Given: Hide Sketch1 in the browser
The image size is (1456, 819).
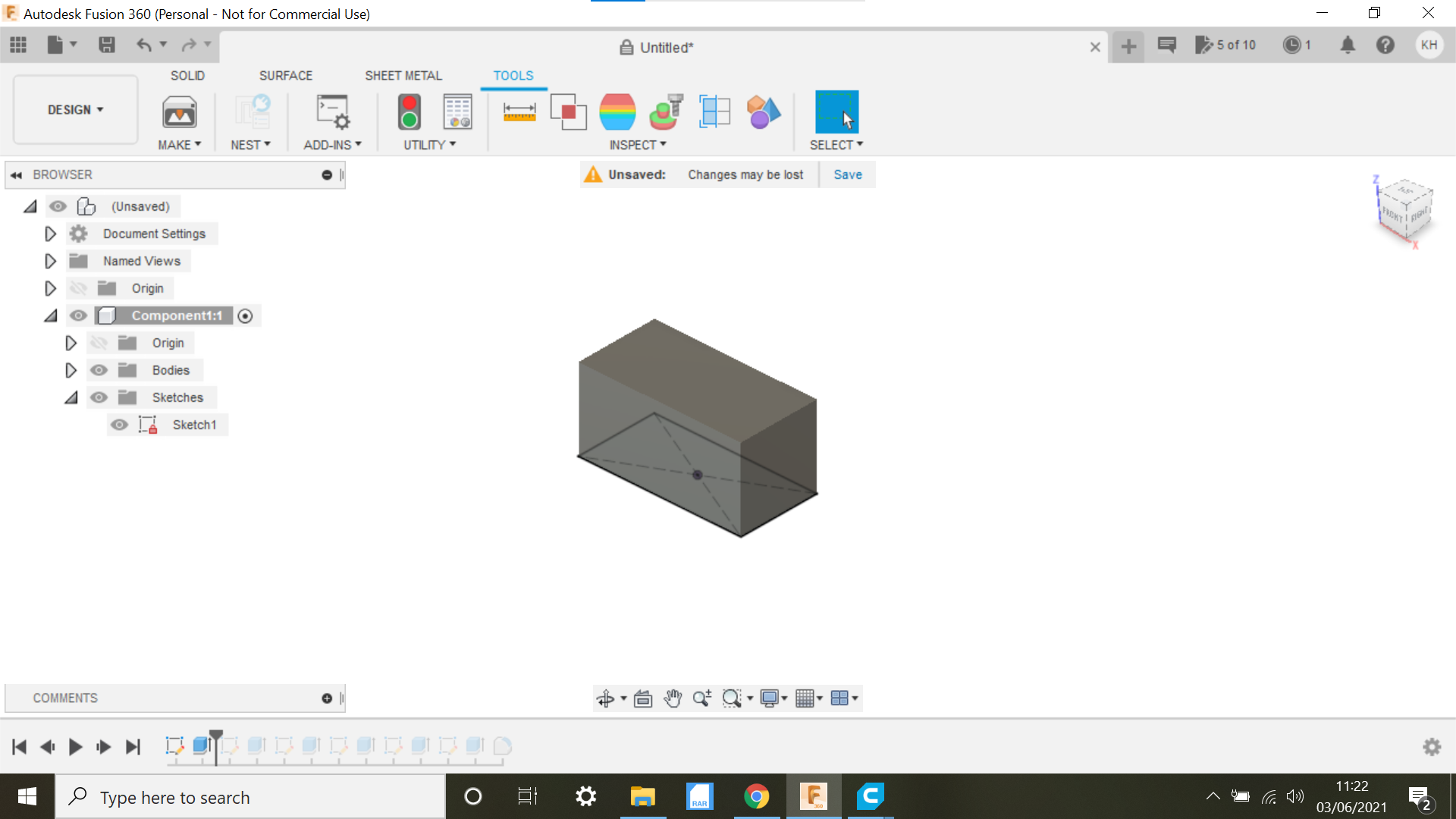Looking at the screenshot, I should pos(119,425).
